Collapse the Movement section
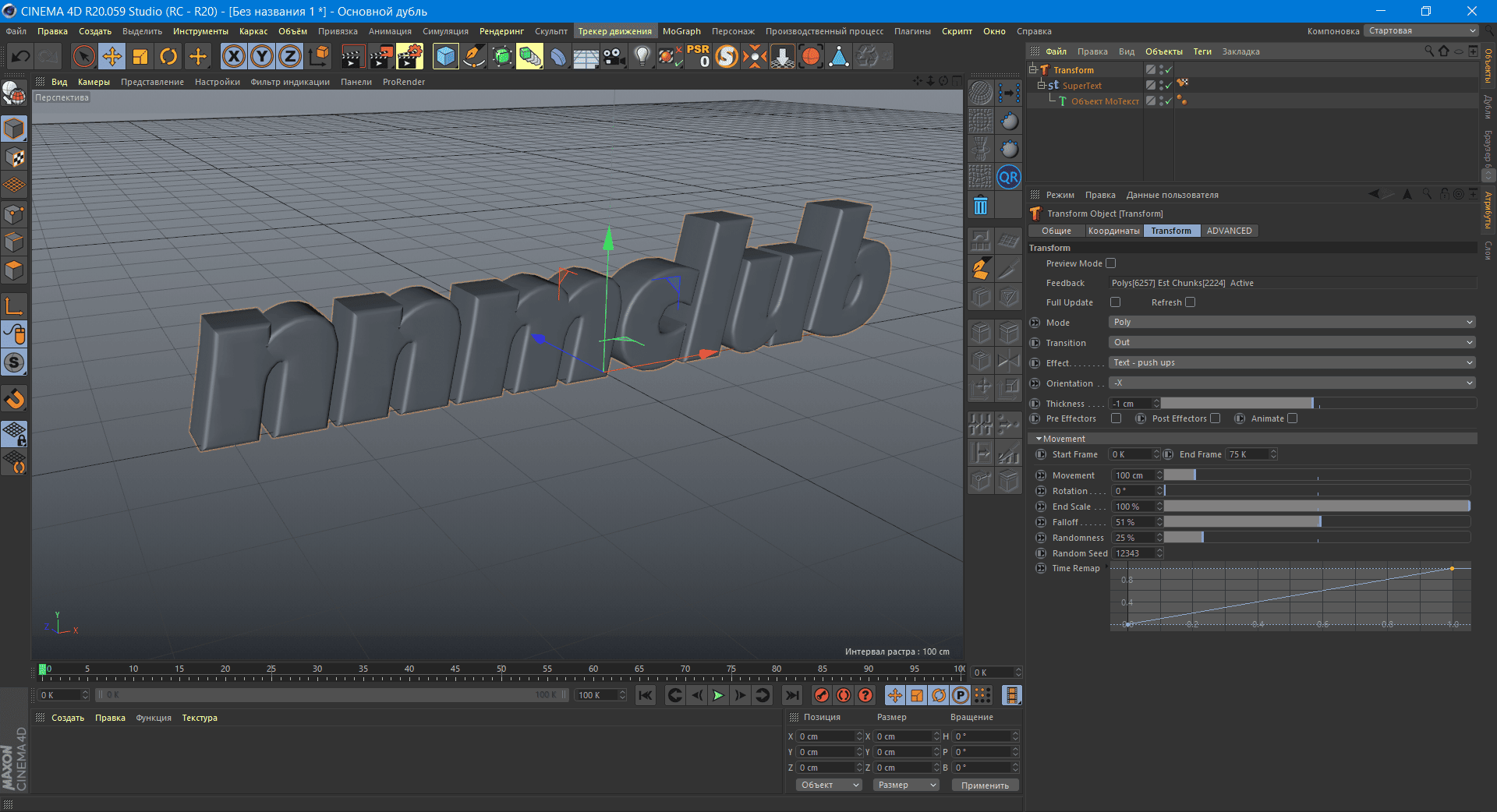The image size is (1497, 812). 1039,439
